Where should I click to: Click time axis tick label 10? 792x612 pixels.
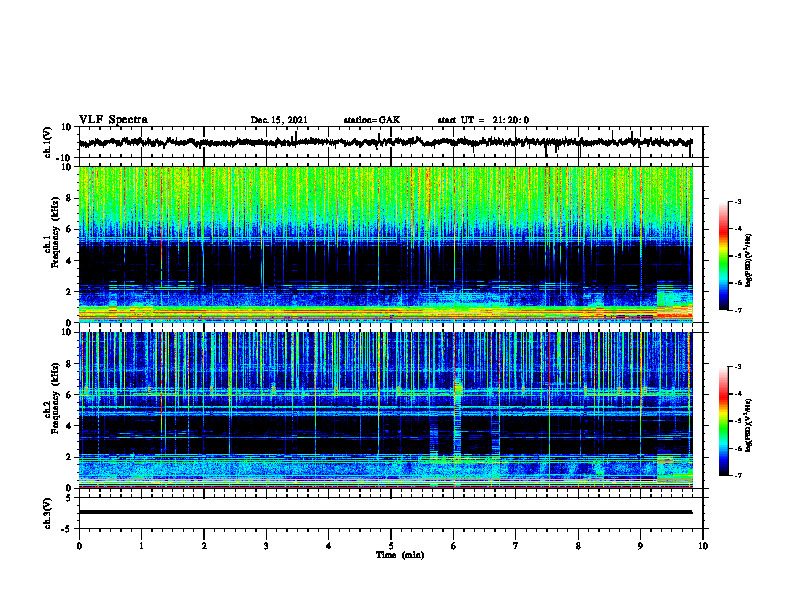pos(703,546)
